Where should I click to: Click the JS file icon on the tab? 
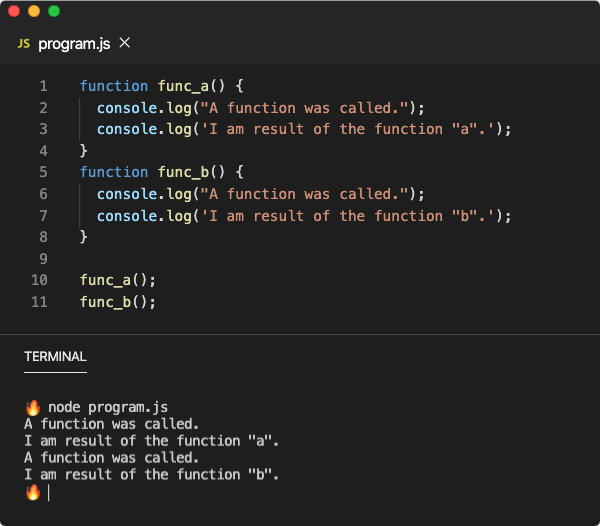(x=24, y=44)
